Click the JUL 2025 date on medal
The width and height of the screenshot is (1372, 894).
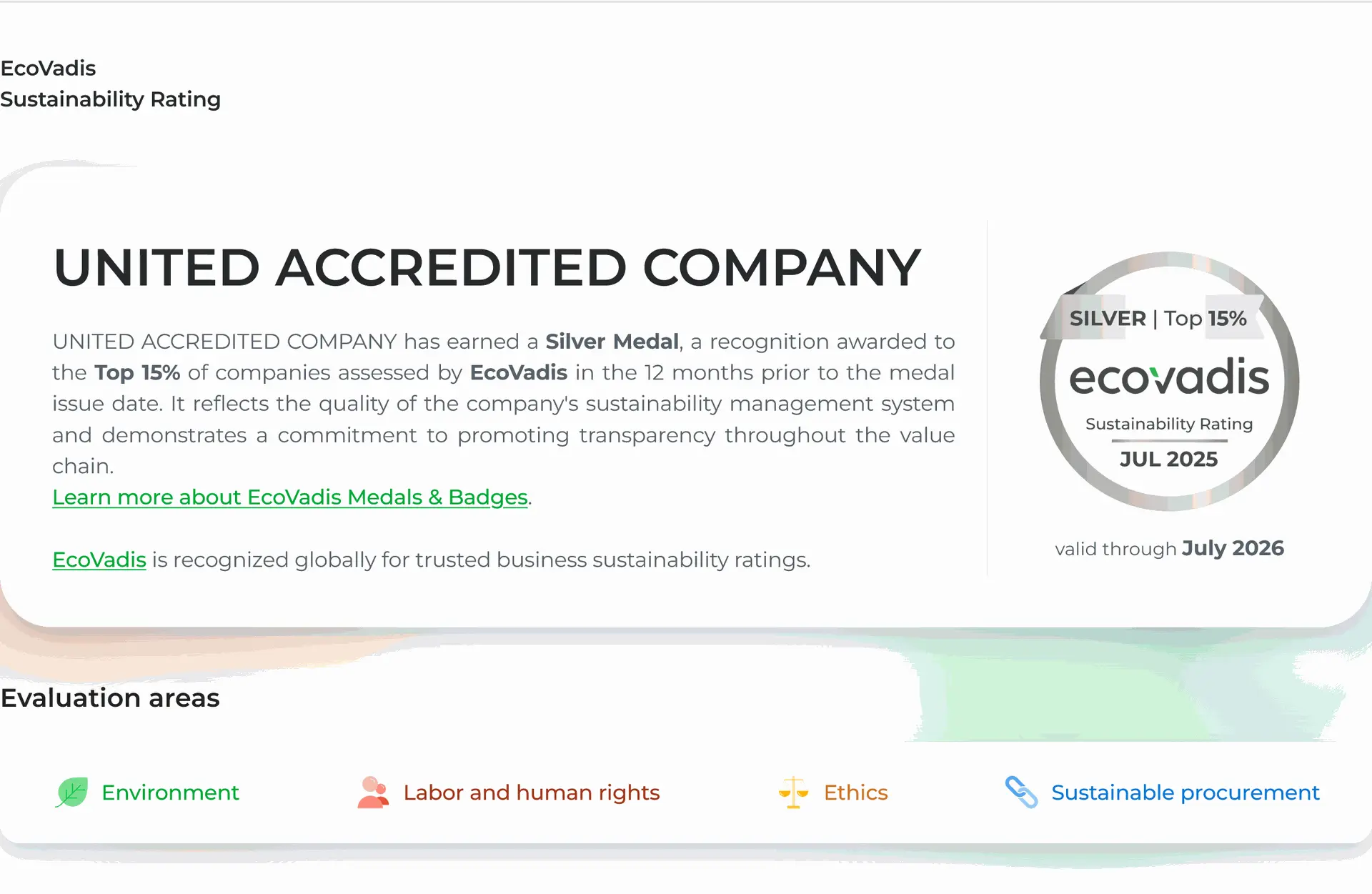(x=1168, y=459)
